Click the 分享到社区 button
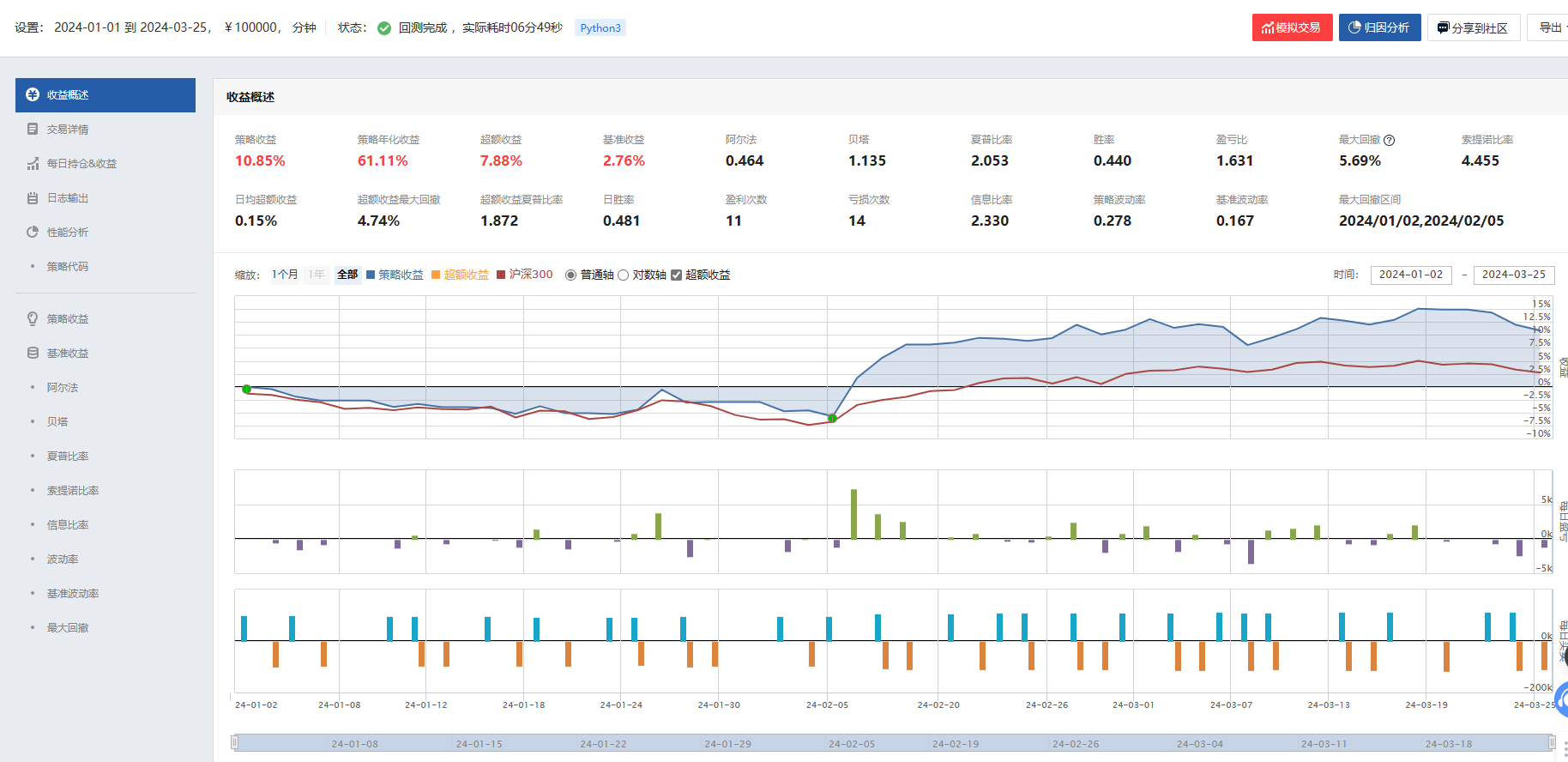1568x762 pixels. click(1473, 28)
